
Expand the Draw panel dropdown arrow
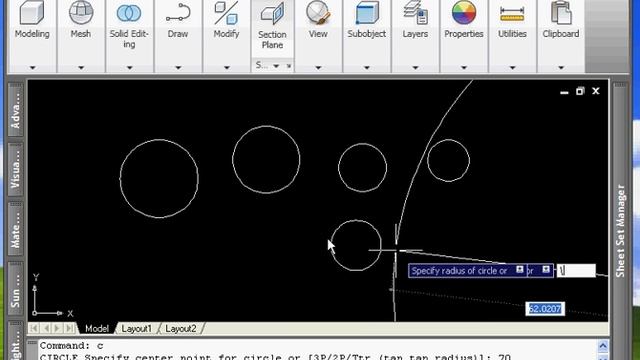click(x=178, y=67)
